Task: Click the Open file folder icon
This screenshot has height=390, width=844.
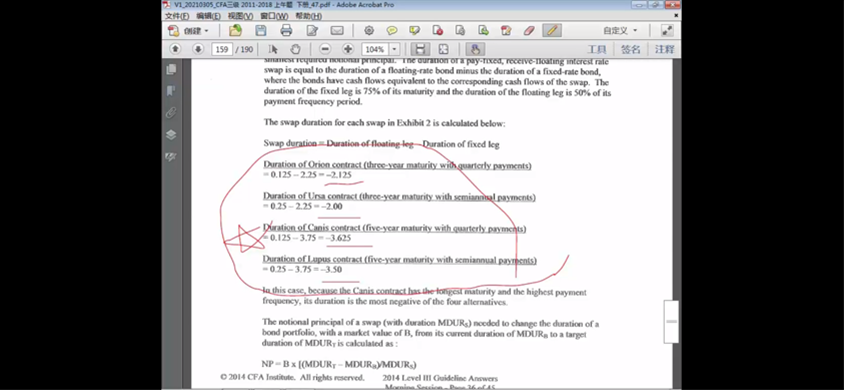Action: (235, 31)
